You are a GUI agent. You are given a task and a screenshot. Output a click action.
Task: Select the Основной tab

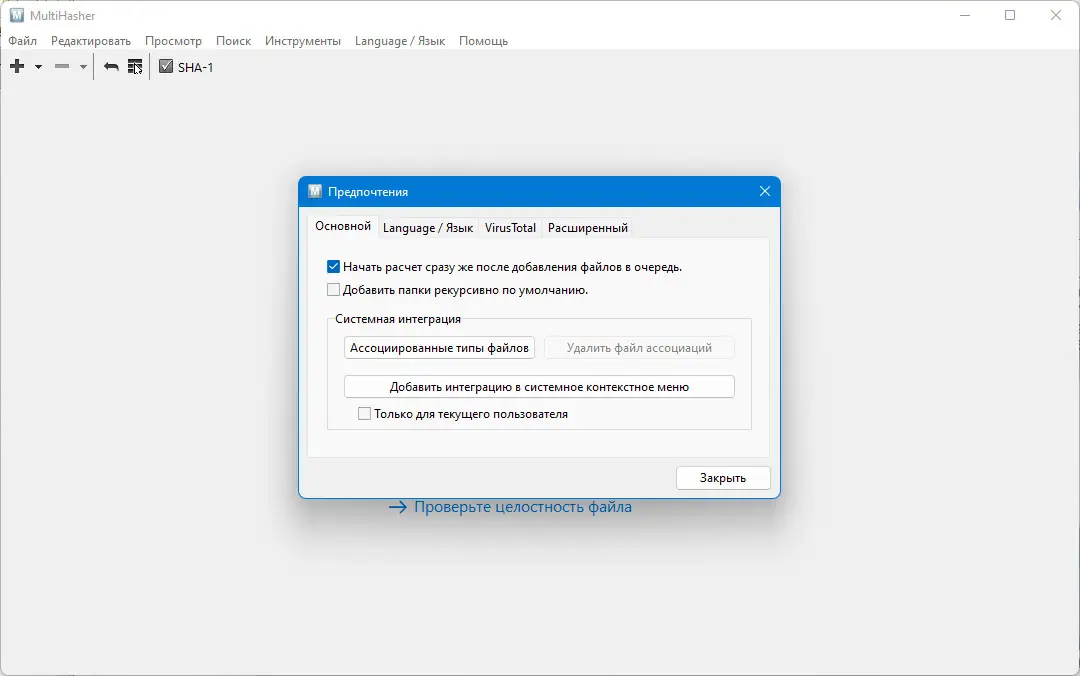pos(343,227)
